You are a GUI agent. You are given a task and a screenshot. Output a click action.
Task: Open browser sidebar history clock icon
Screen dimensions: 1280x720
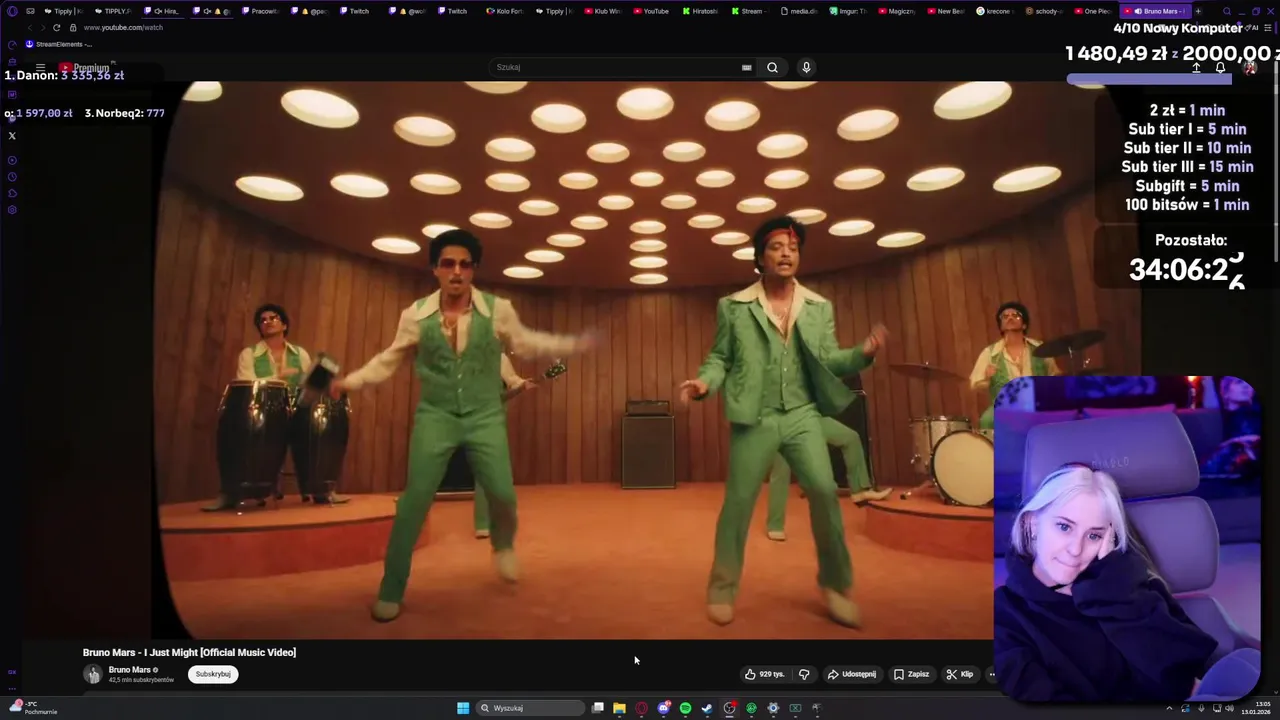[x=12, y=177]
